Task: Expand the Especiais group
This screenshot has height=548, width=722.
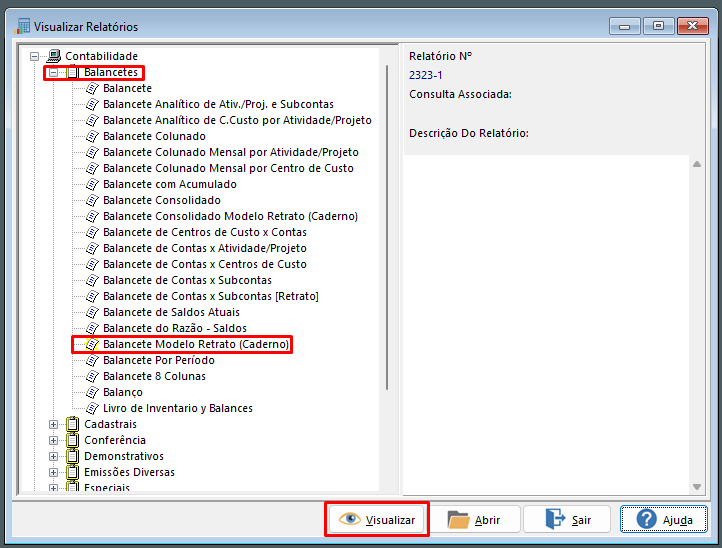Action: tap(53, 488)
